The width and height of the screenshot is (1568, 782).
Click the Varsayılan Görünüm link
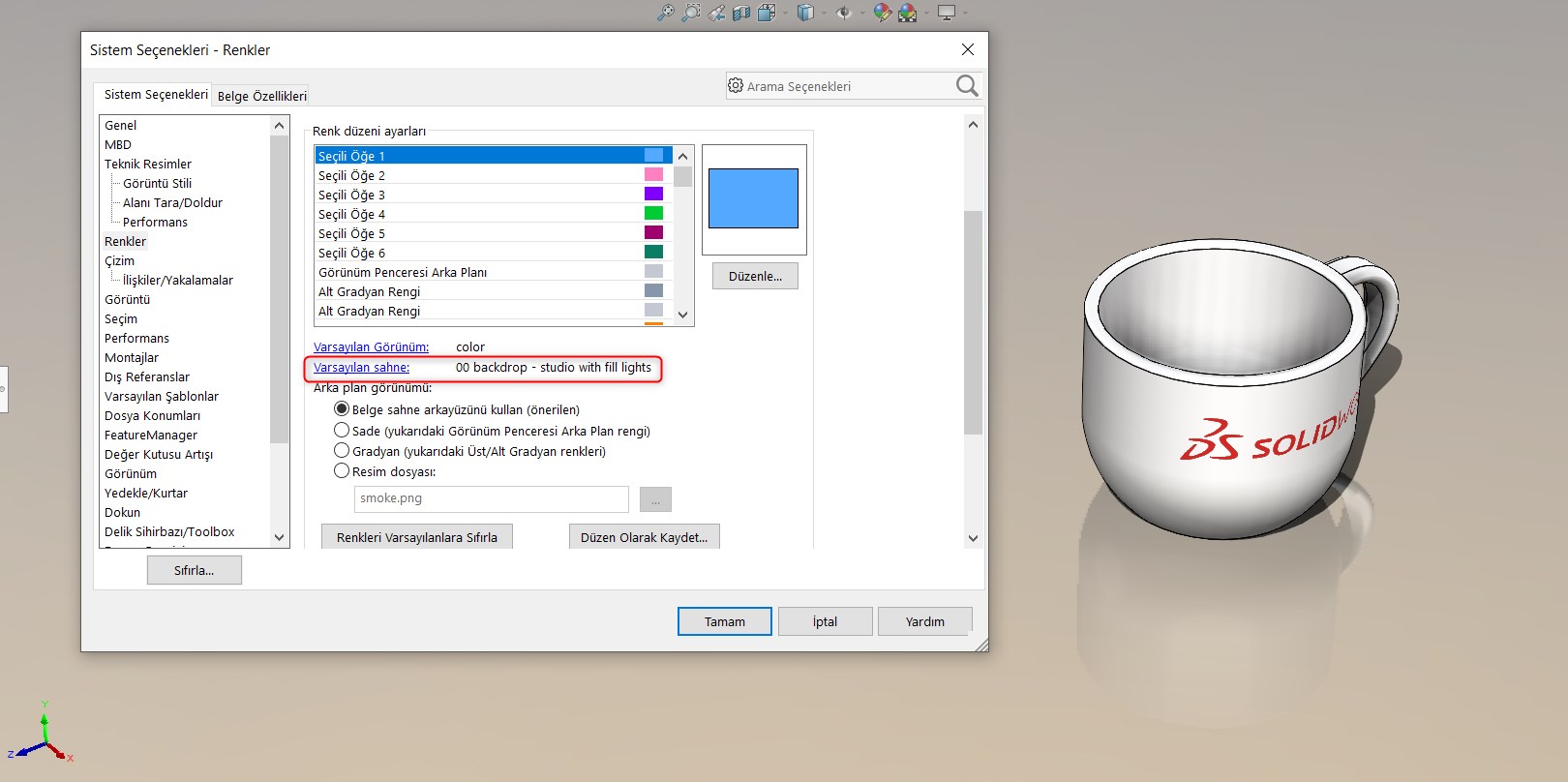pyautogui.click(x=371, y=346)
